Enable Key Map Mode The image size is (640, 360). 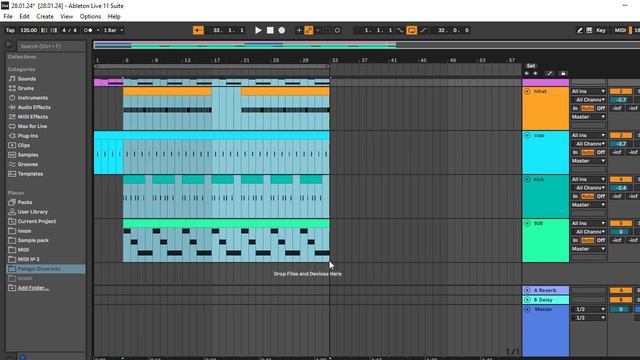(601, 30)
